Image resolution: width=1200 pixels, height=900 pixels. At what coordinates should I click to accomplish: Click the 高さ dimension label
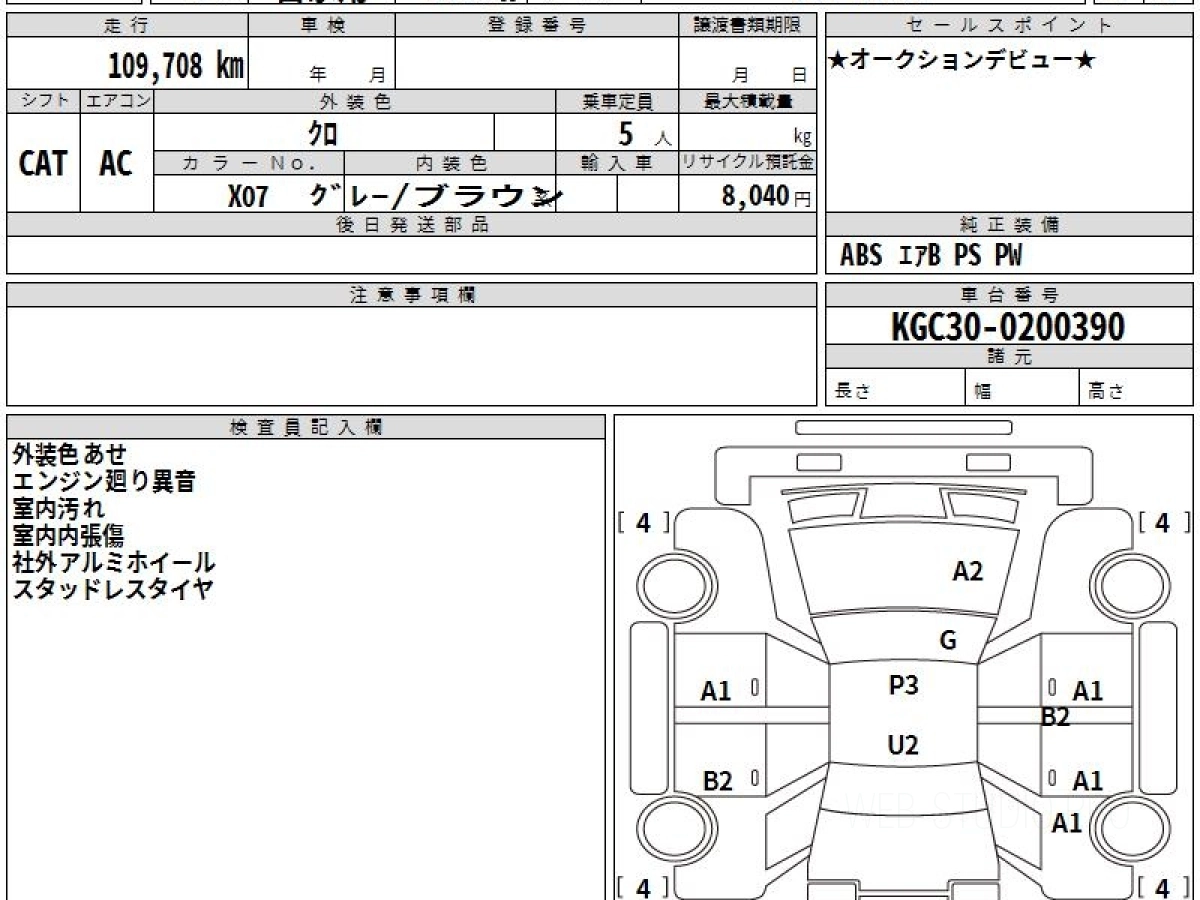[1106, 392]
